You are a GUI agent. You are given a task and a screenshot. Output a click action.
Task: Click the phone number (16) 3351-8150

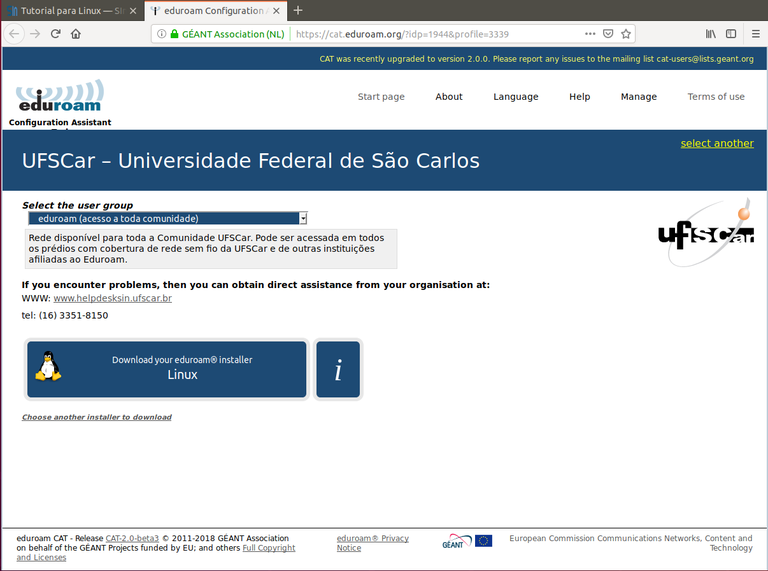(x=73, y=315)
